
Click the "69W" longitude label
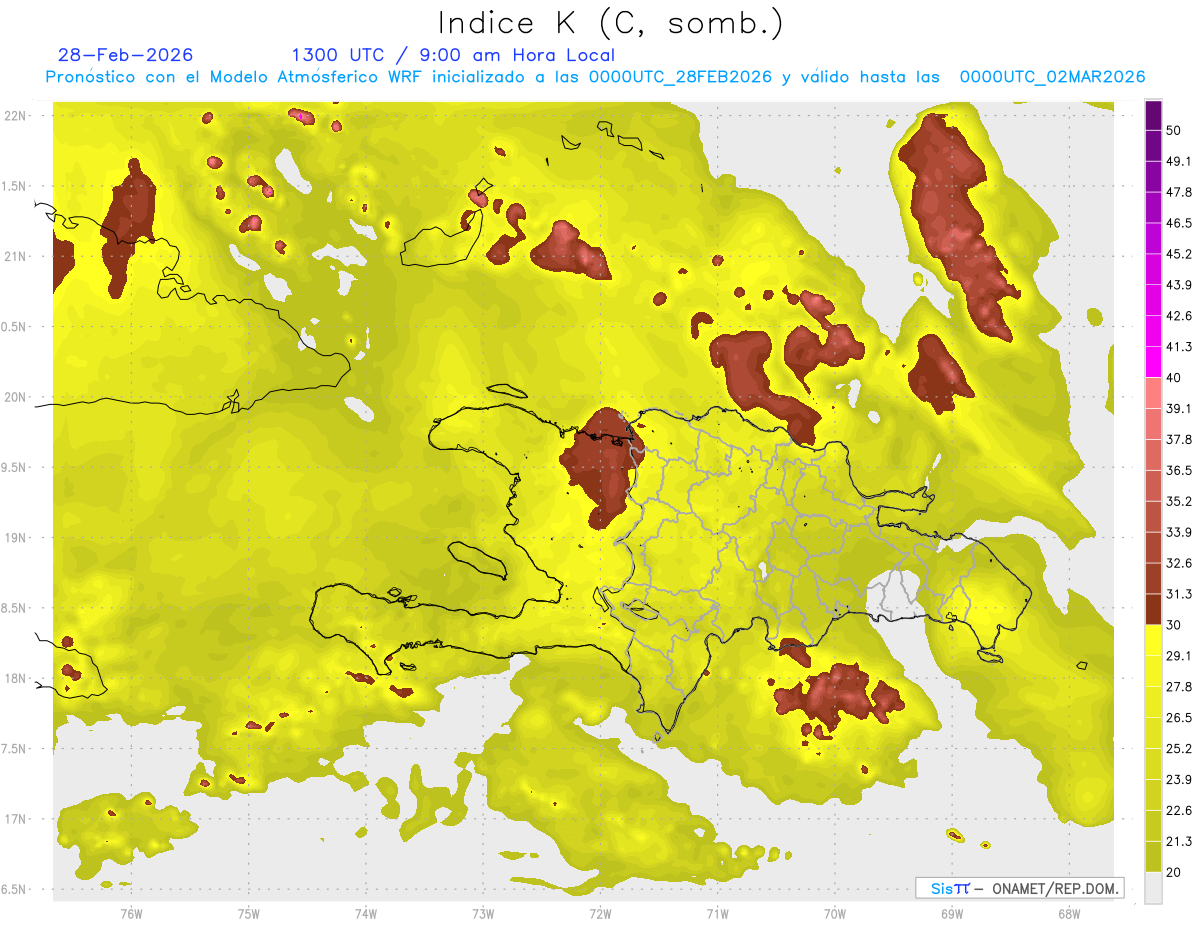pos(952,914)
